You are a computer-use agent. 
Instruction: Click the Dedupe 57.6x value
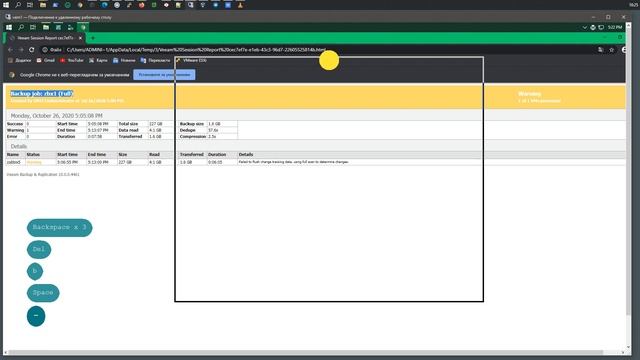click(x=213, y=130)
